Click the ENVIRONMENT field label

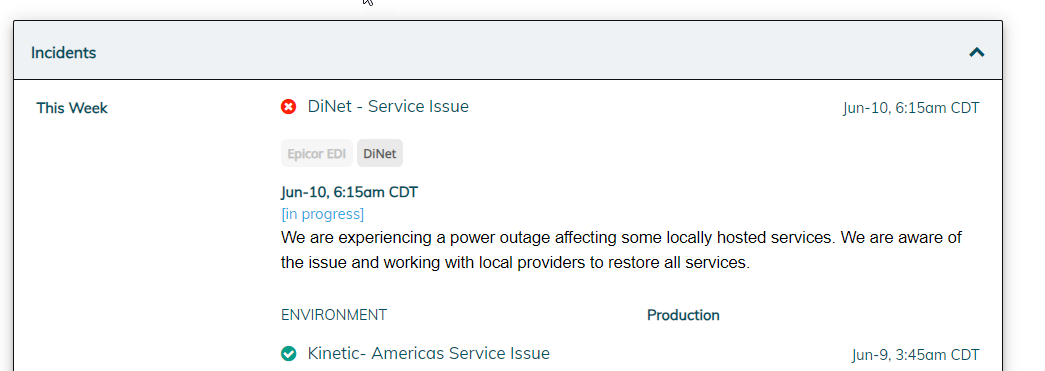[x=334, y=314]
